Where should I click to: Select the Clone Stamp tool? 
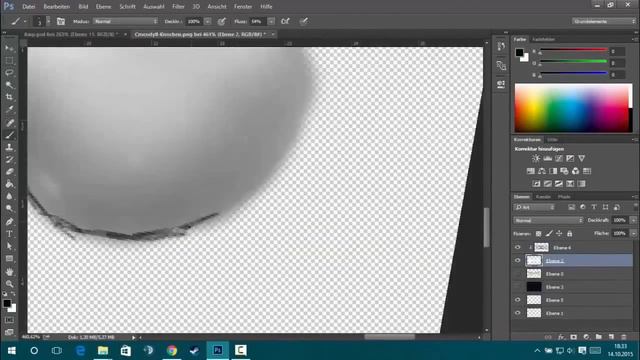9,147
